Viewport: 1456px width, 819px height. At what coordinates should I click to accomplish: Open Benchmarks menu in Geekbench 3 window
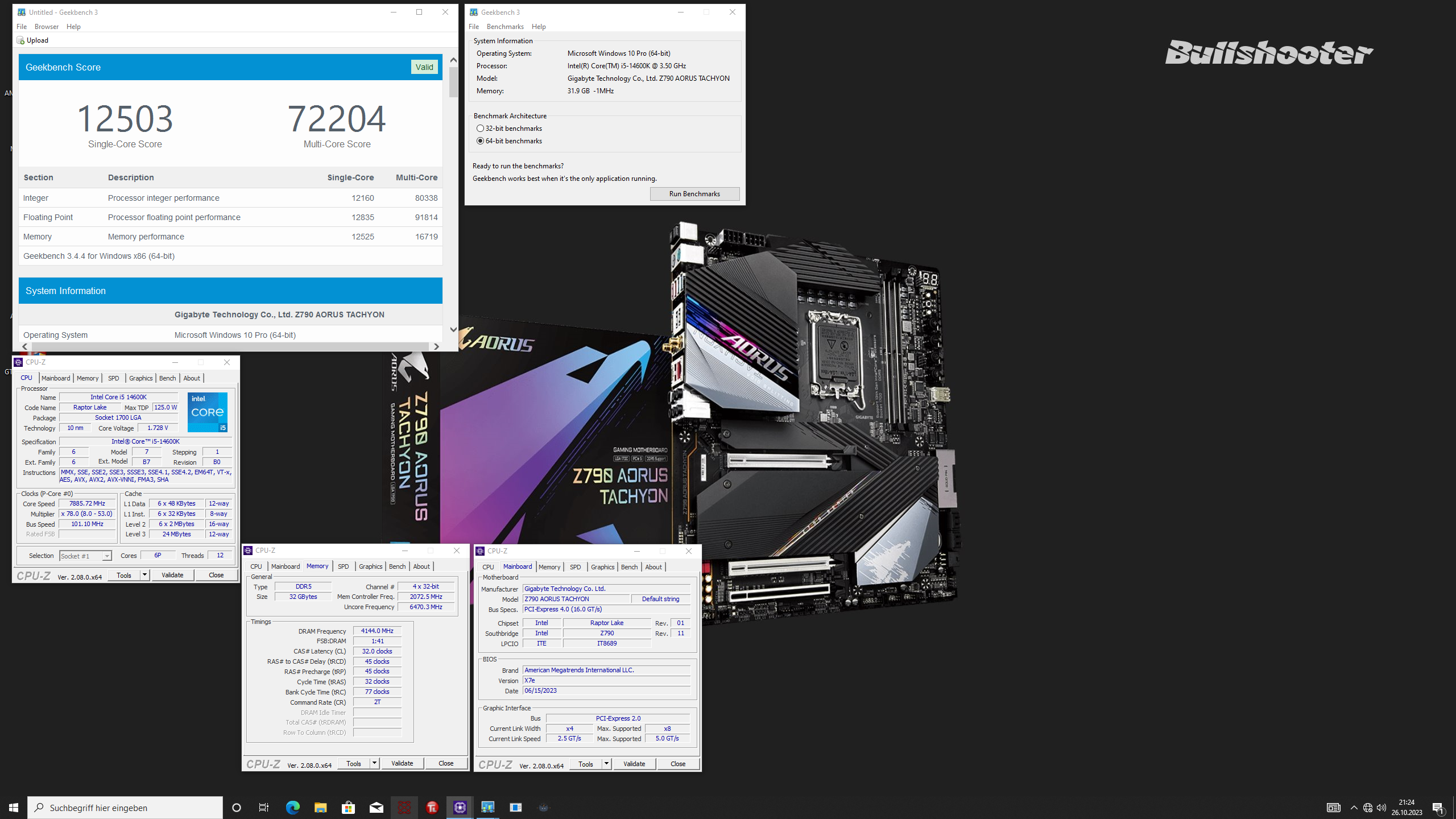[505, 27]
